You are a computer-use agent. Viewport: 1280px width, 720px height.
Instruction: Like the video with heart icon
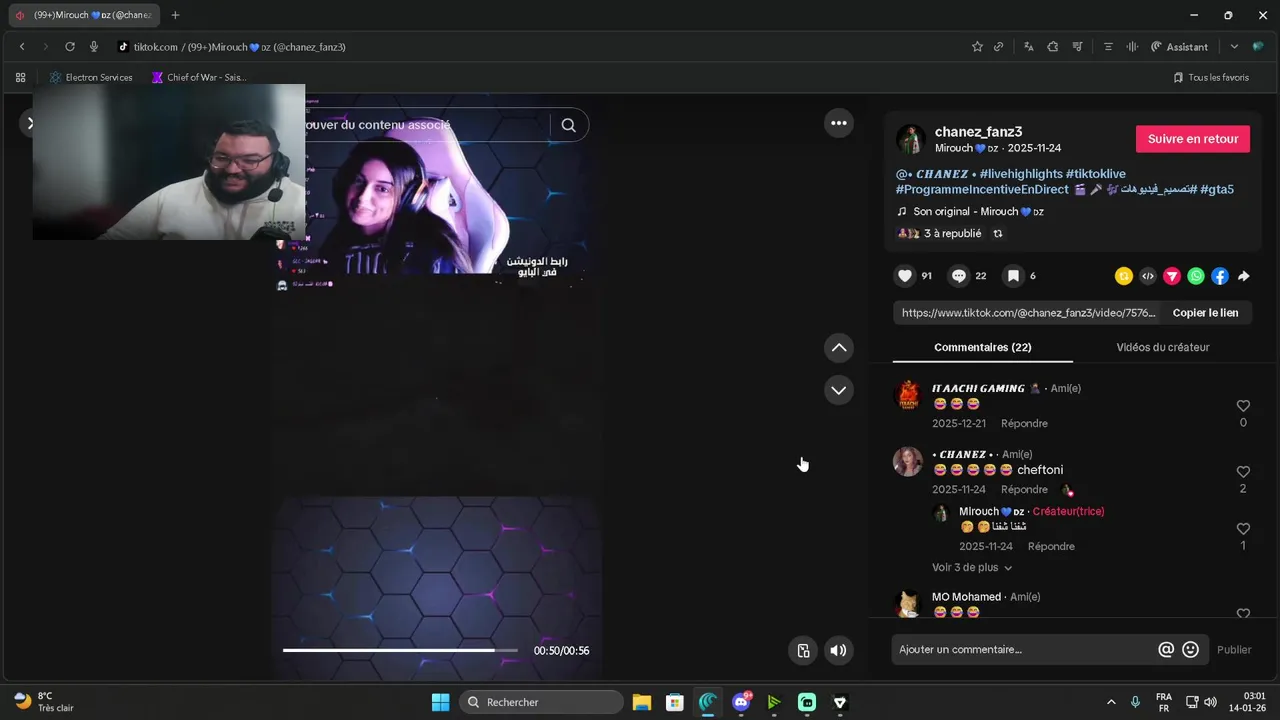(x=905, y=276)
